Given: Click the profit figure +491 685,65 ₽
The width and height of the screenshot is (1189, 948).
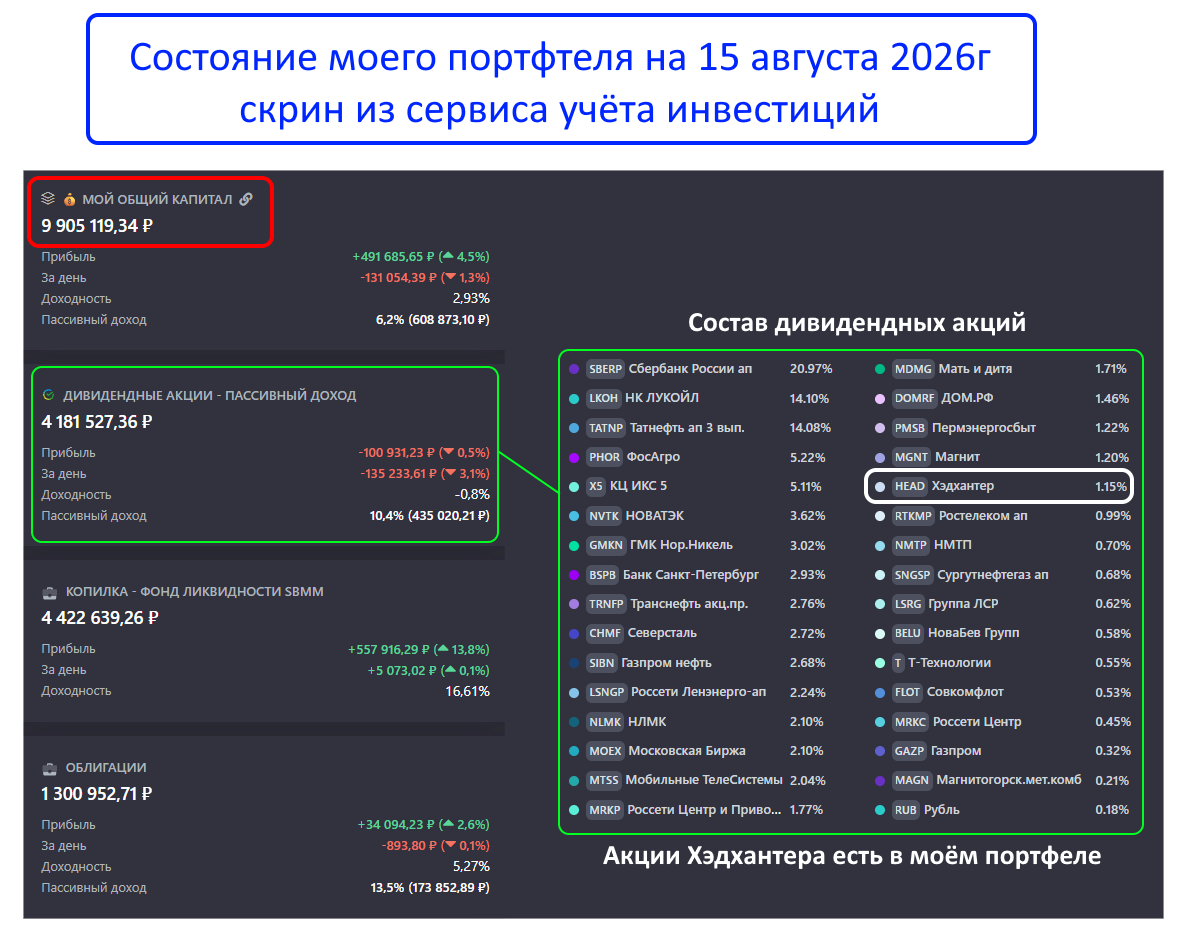Looking at the screenshot, I should tap(394, 256).
